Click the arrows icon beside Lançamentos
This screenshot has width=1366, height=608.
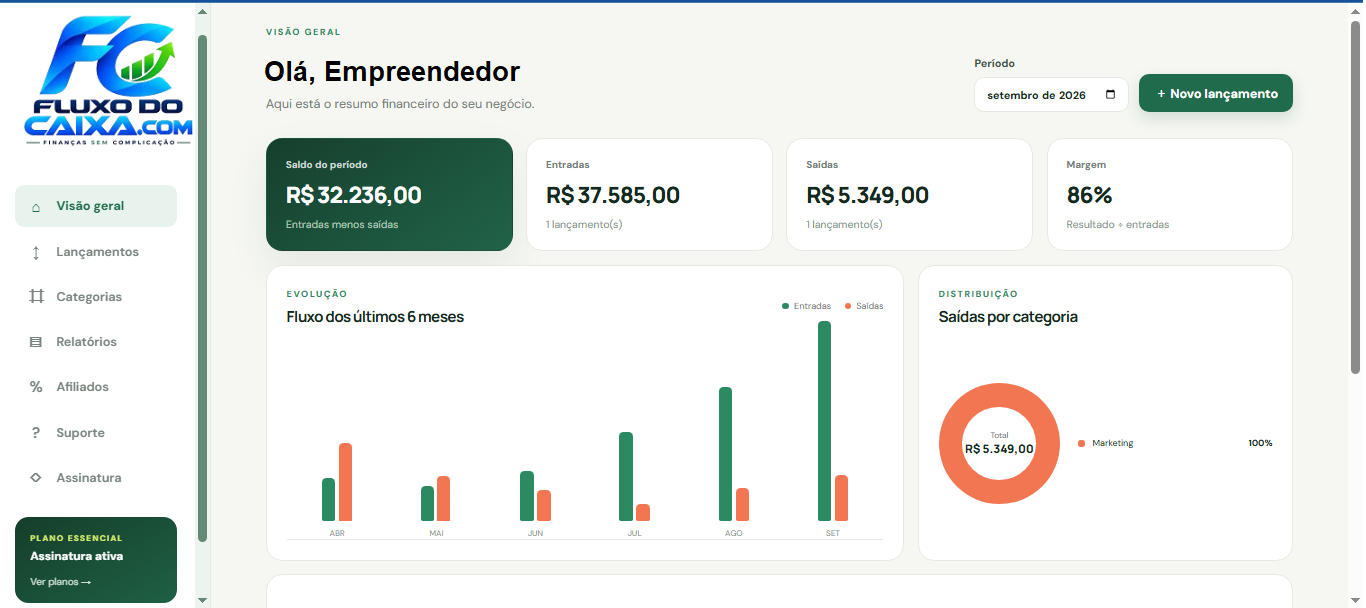[36, 252]
